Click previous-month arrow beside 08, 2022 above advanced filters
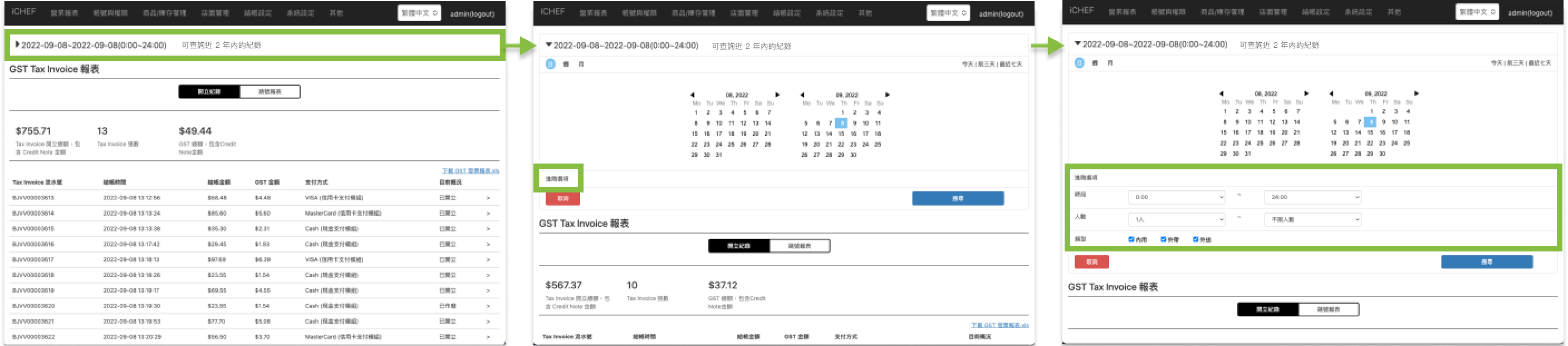The width and height of the screenshot is (1568, 346). (1221, 93)
